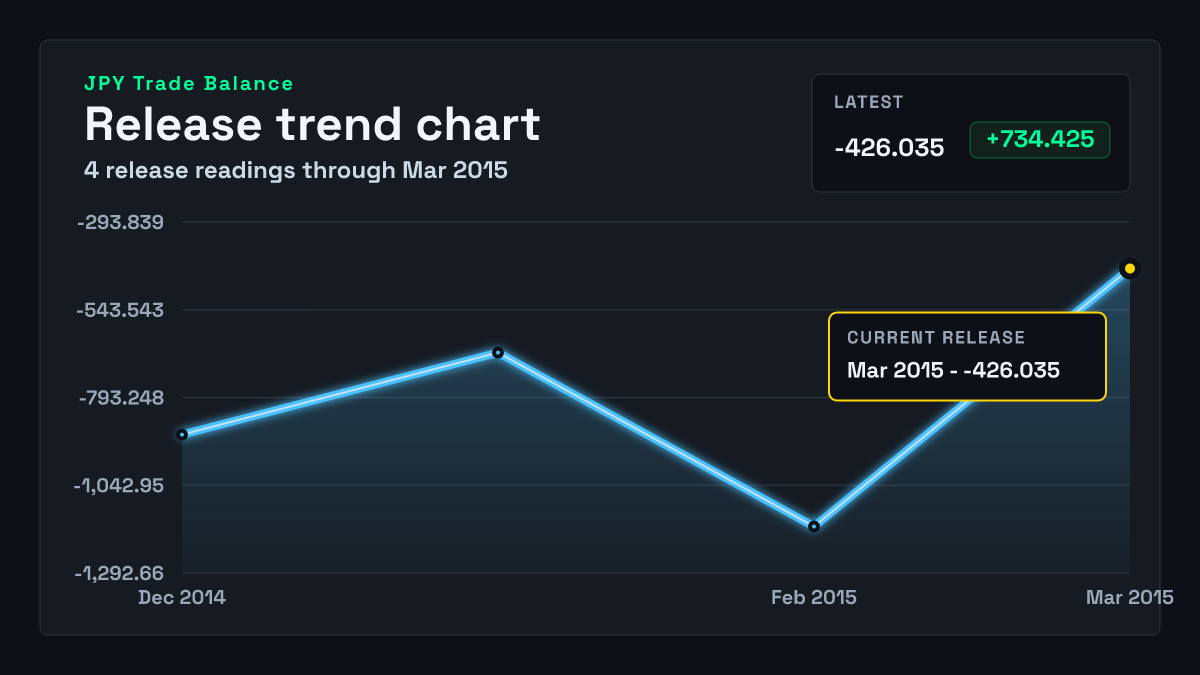Click the Mar 2015 - -426.035 tooltip text
This screenshot has width=1200, height=675.
(x=953, y=370)
